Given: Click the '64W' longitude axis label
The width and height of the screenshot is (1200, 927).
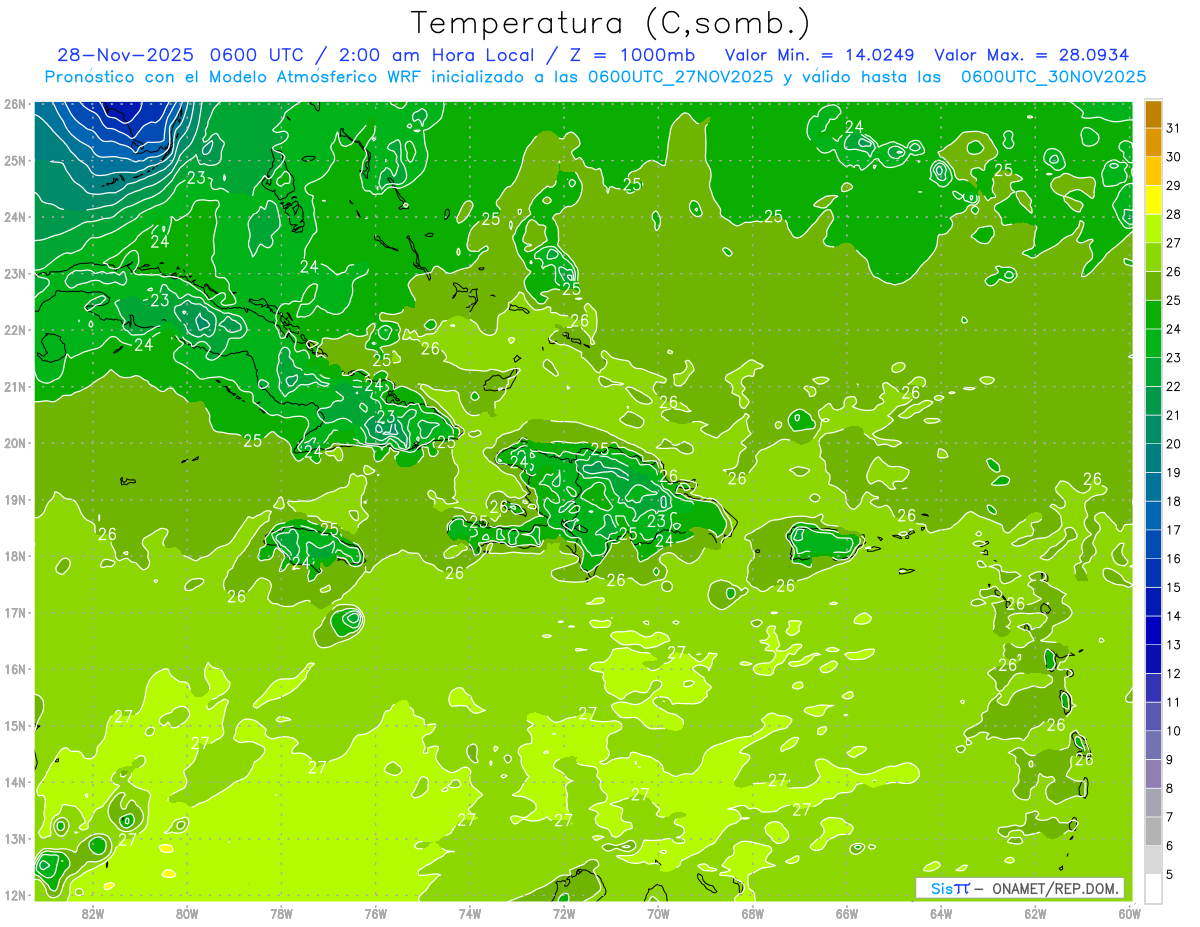Looking at the screenshot, I should pyautogui.click(x=941, y=913).
